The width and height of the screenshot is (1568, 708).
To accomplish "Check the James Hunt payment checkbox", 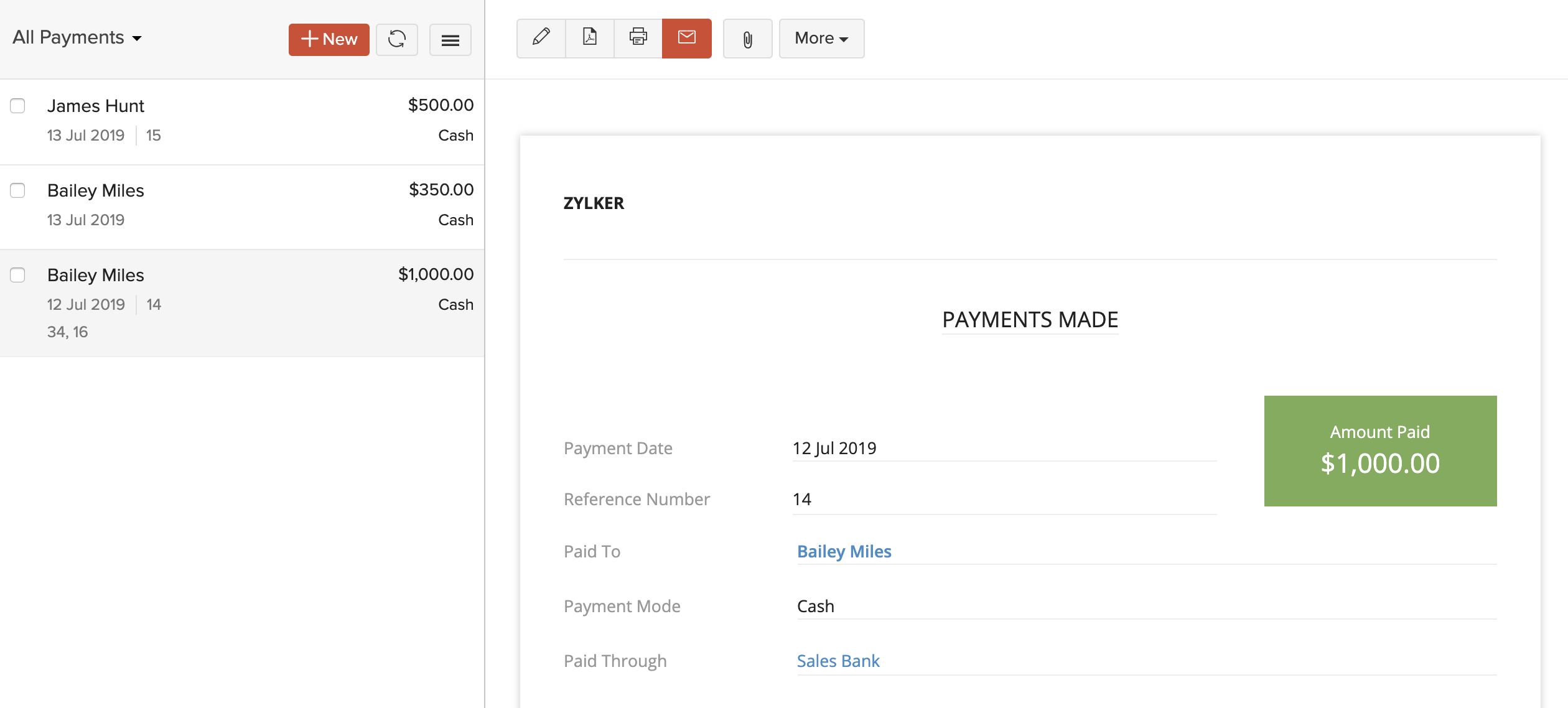I will click(x=17, y=106).
